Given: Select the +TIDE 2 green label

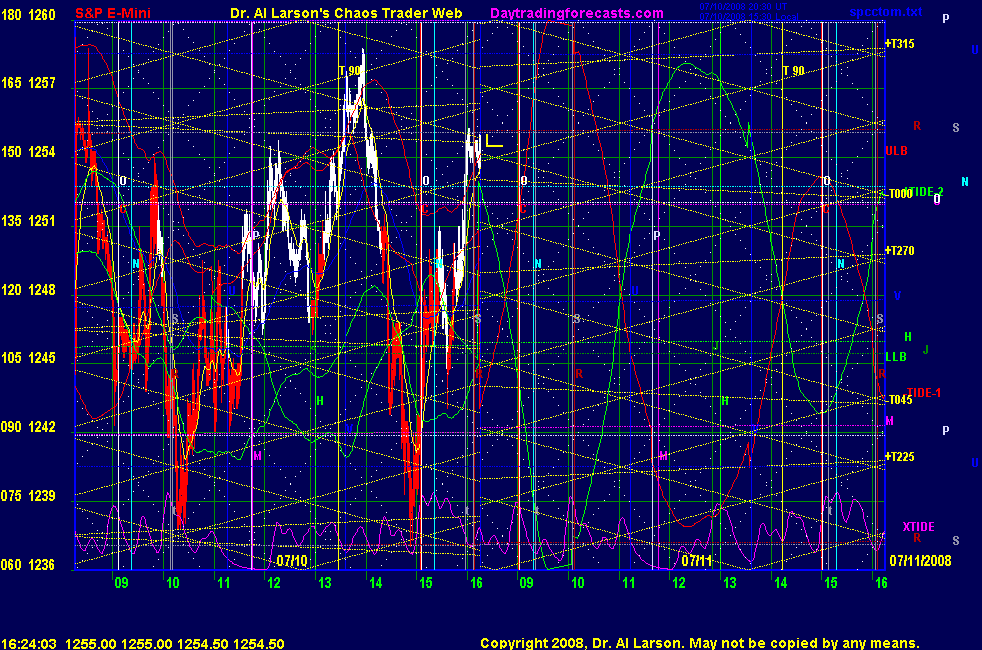Looking at the screenshot, I should tap(924, 192).
